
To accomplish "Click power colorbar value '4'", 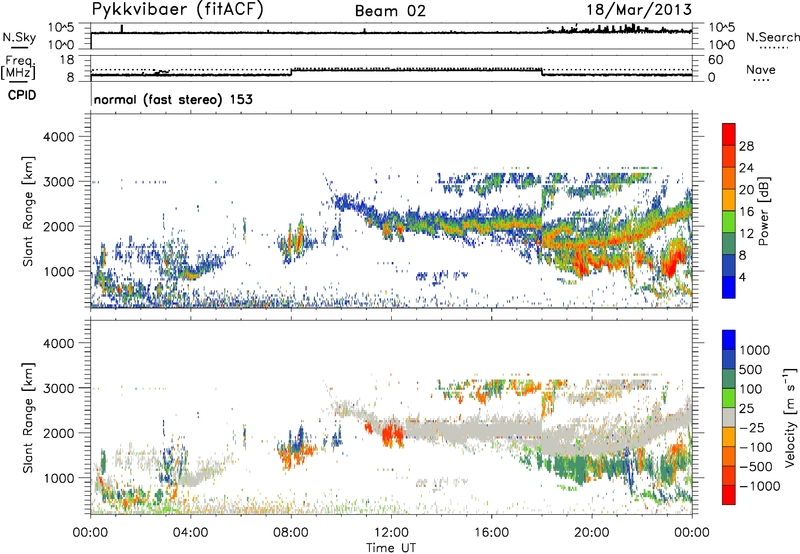I will 742,277.
